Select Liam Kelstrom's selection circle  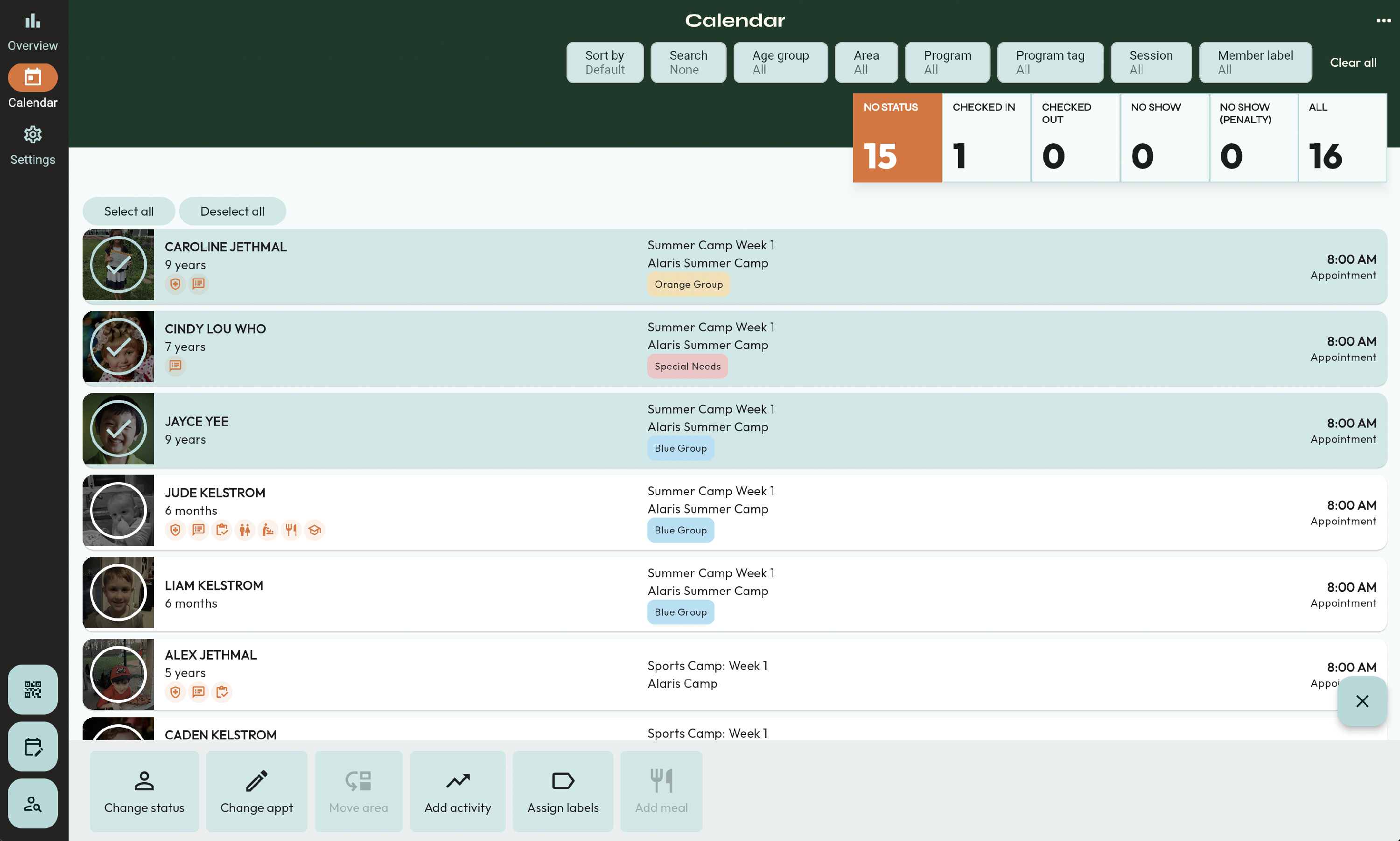(x=119, y=593)
